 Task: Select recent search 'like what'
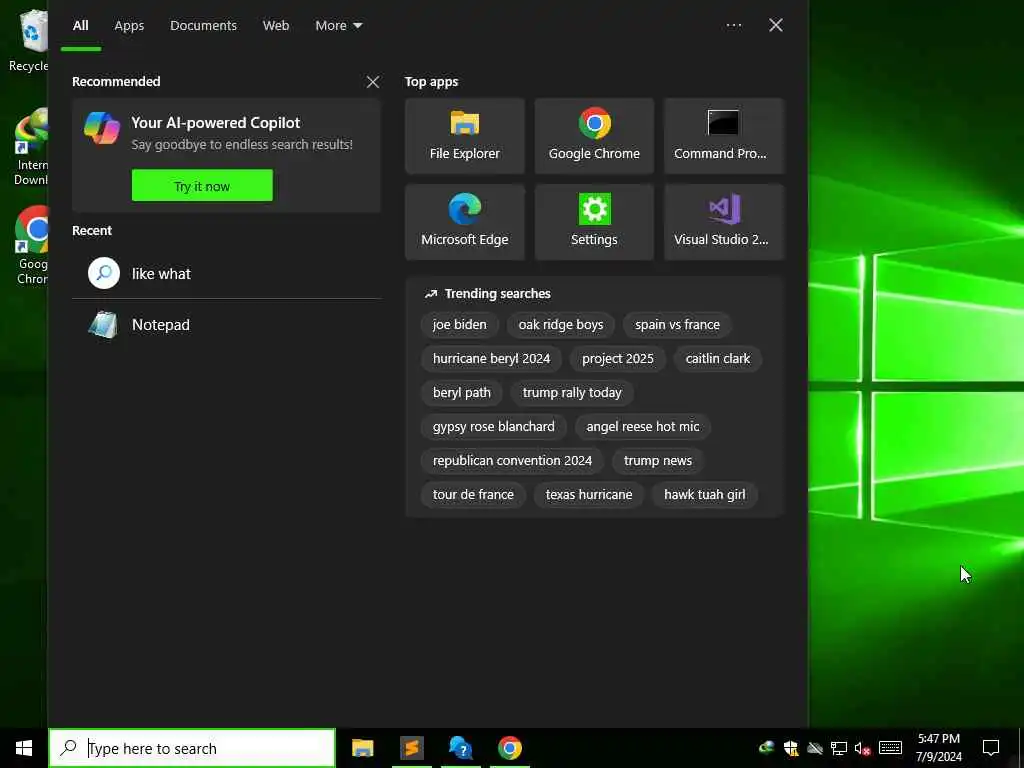[227, 274]
